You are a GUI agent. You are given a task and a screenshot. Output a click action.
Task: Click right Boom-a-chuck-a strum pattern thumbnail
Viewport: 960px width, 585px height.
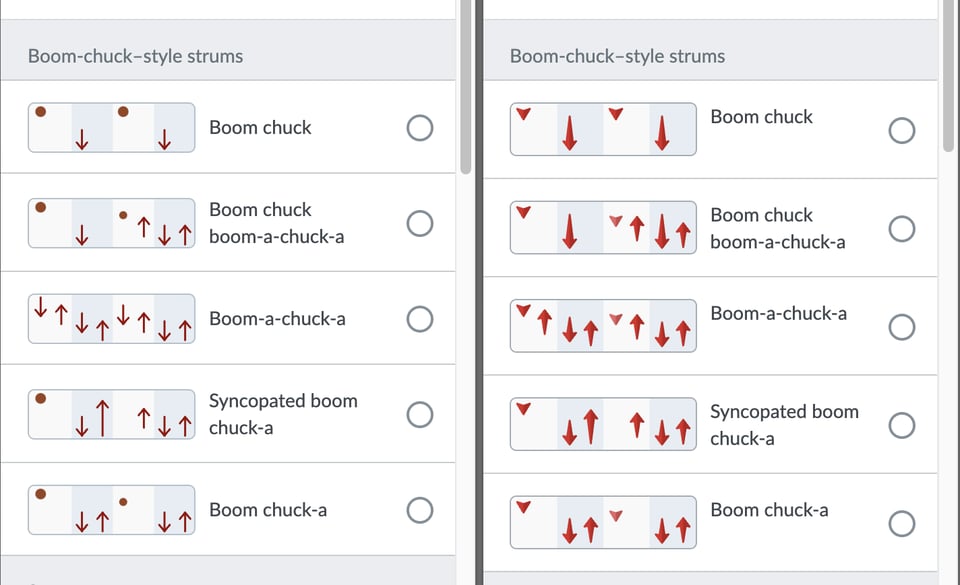point(603,326)
